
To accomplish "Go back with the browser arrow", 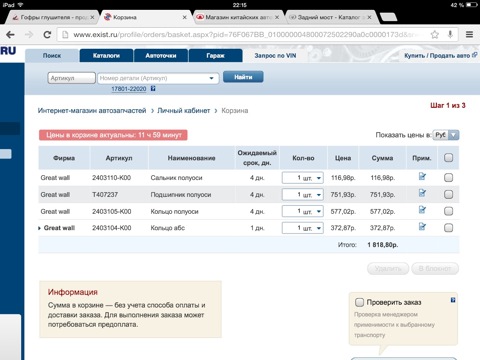I will point(10,34).
